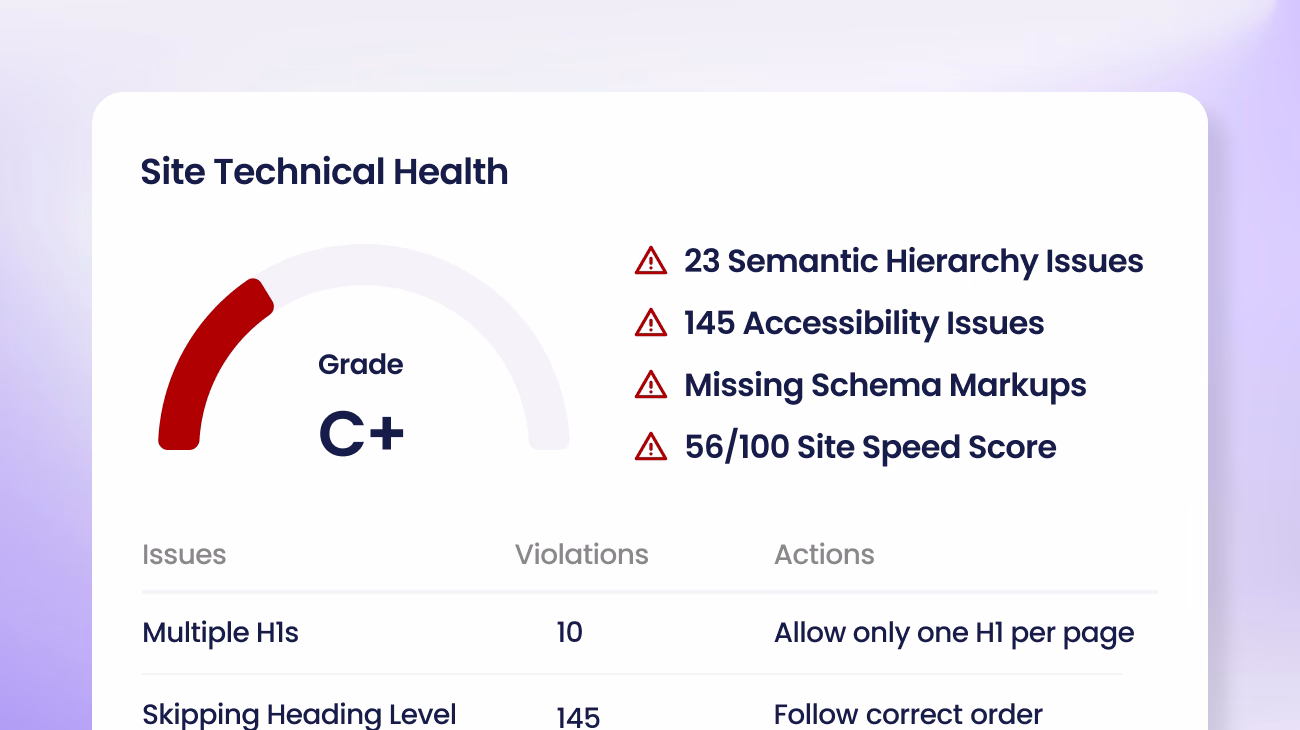Click the 56/100 Site Speed Score value
This screenshot has height=730, width=1300.
(869, 447)
